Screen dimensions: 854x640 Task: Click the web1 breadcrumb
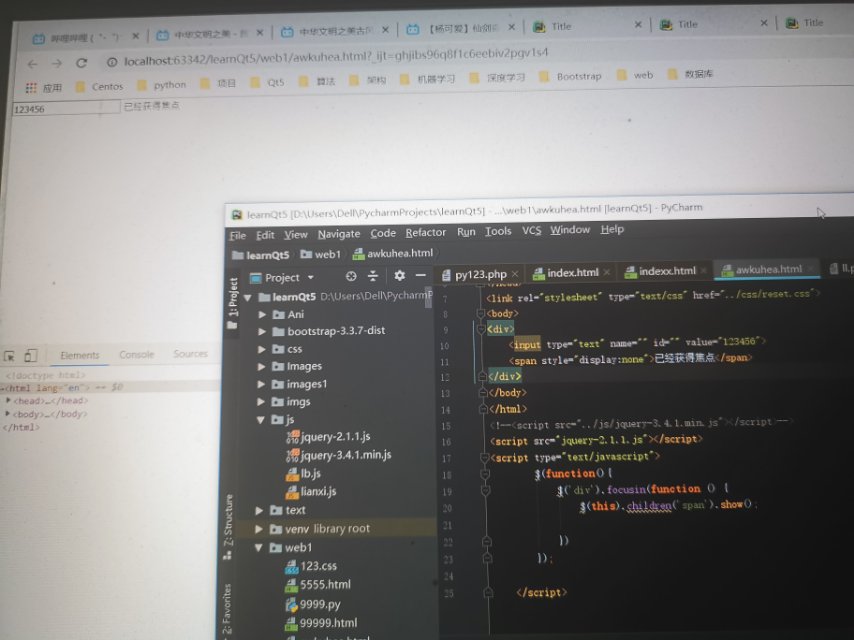click(x=321, y=254)
